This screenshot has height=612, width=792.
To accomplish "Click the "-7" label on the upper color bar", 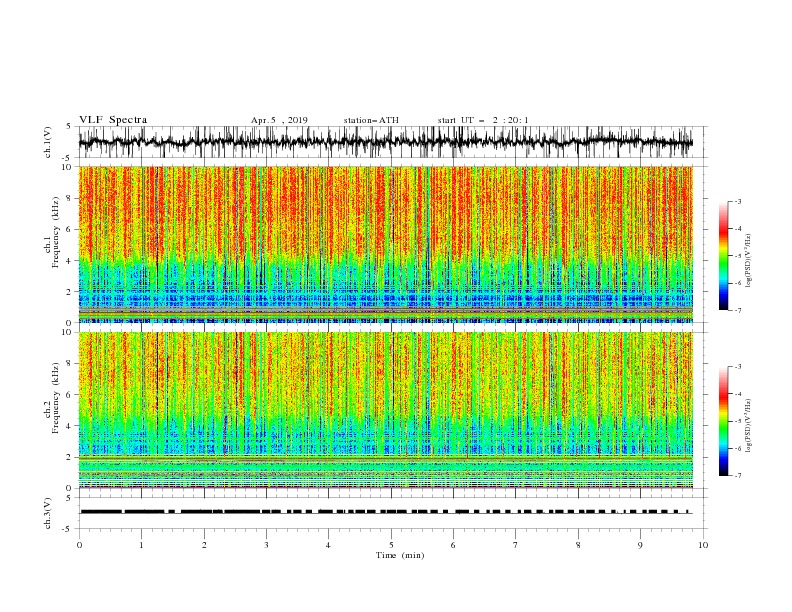I will (x=738, y=310).
